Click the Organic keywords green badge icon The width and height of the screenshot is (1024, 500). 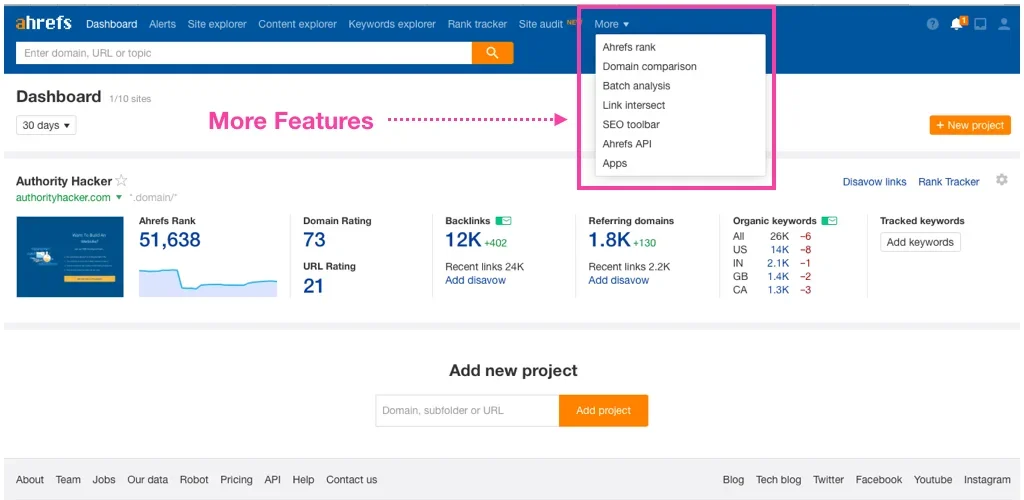(829, 221)
